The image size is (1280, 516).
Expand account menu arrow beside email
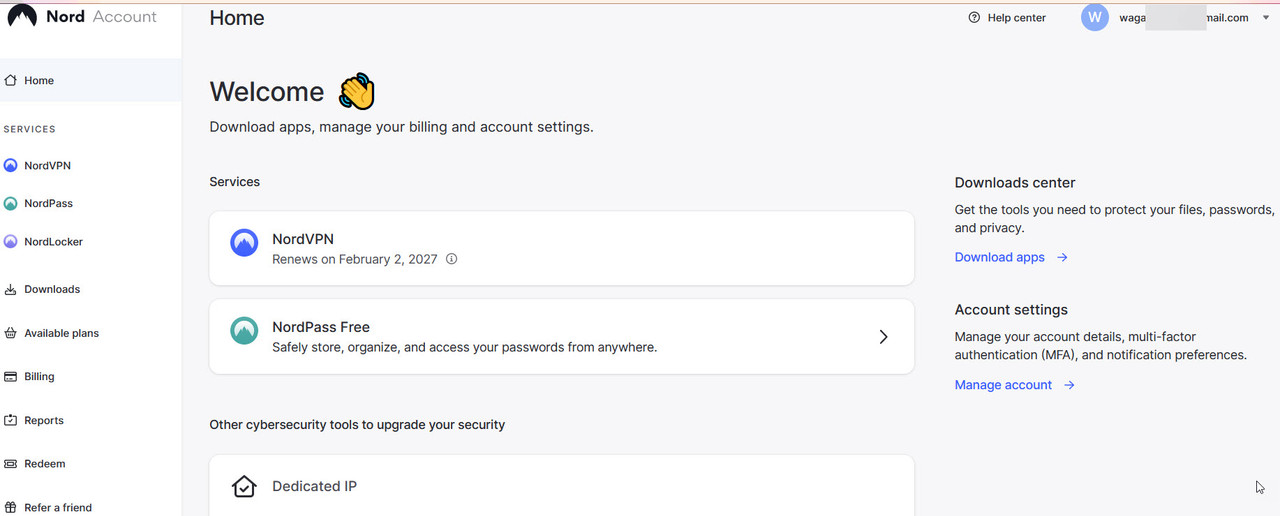(x=1266, y=18)
